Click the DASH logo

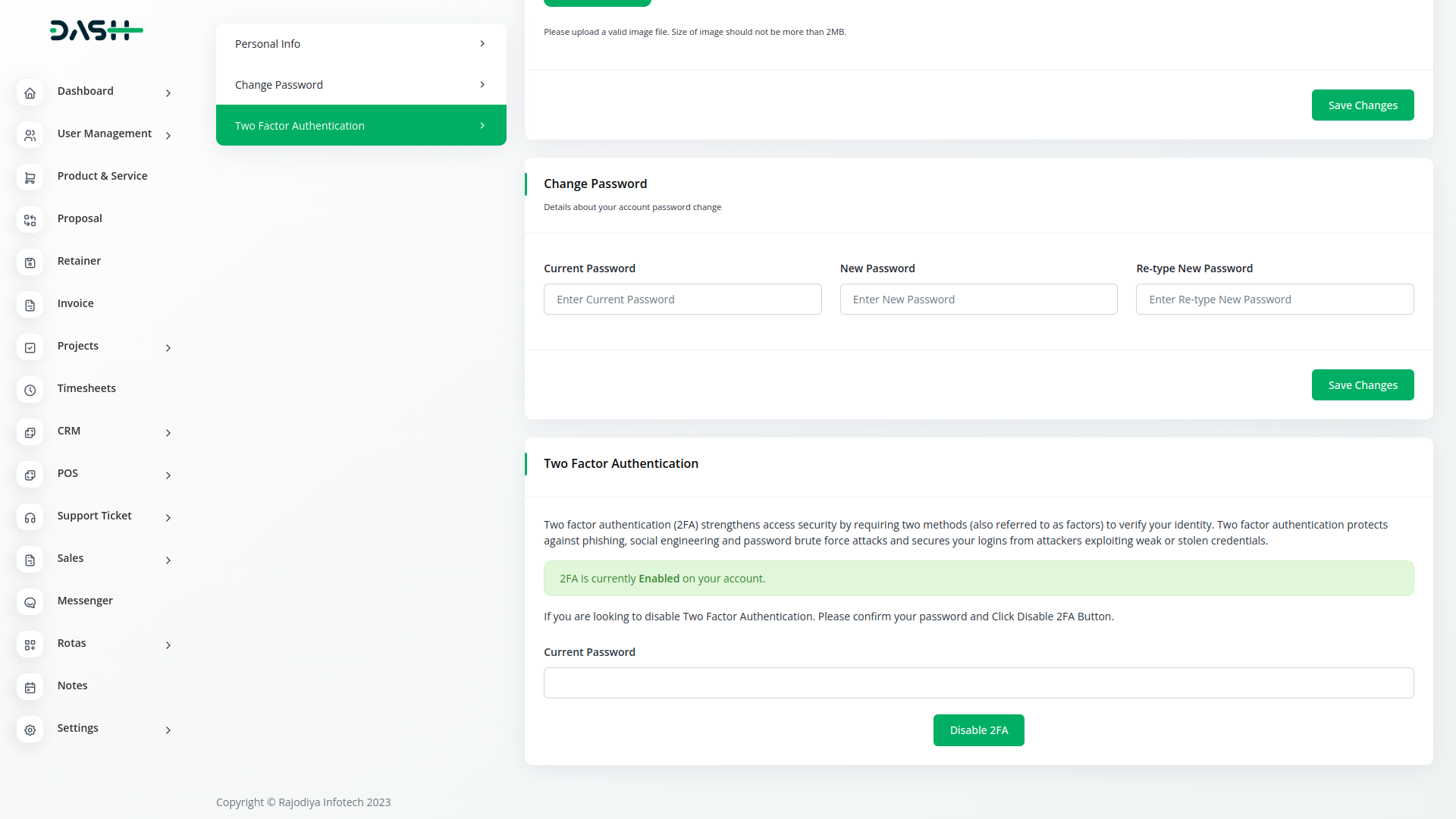pos(96,30)
